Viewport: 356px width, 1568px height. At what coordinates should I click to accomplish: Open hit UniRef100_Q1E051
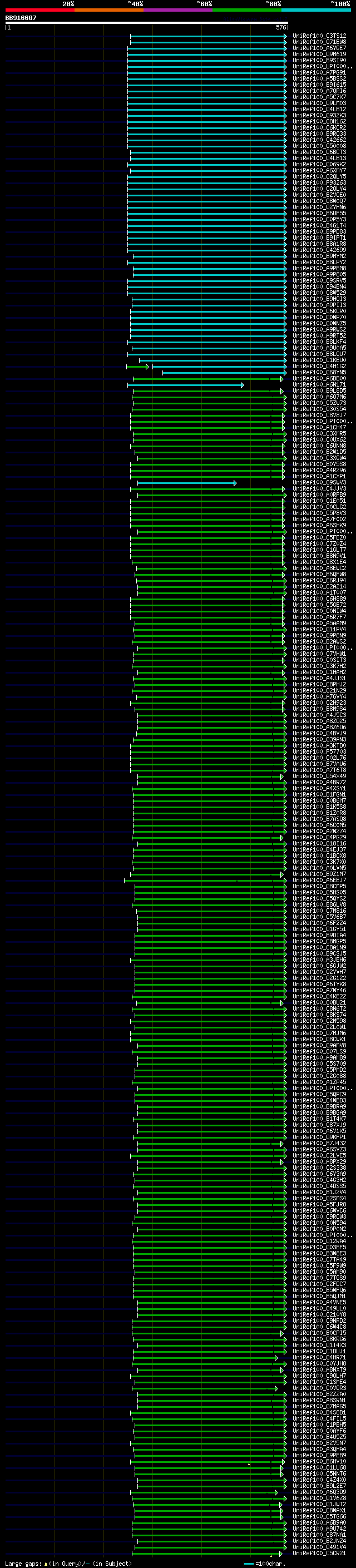[x=319, y=501]
